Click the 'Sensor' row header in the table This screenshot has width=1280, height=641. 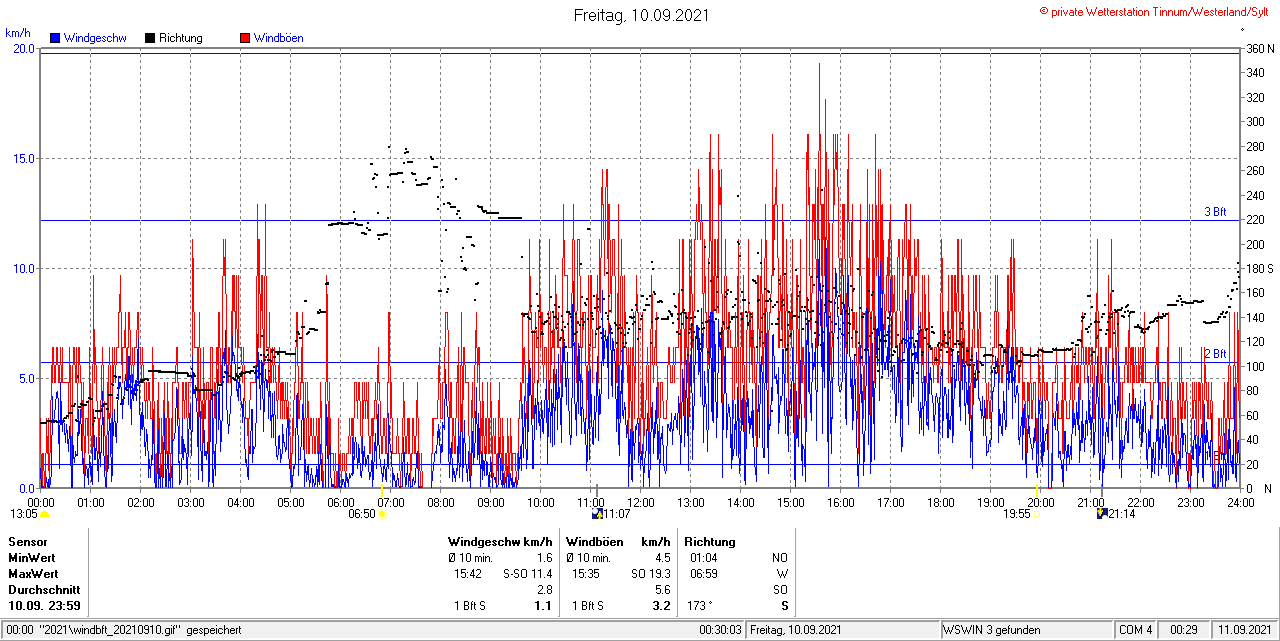[27, 541]
